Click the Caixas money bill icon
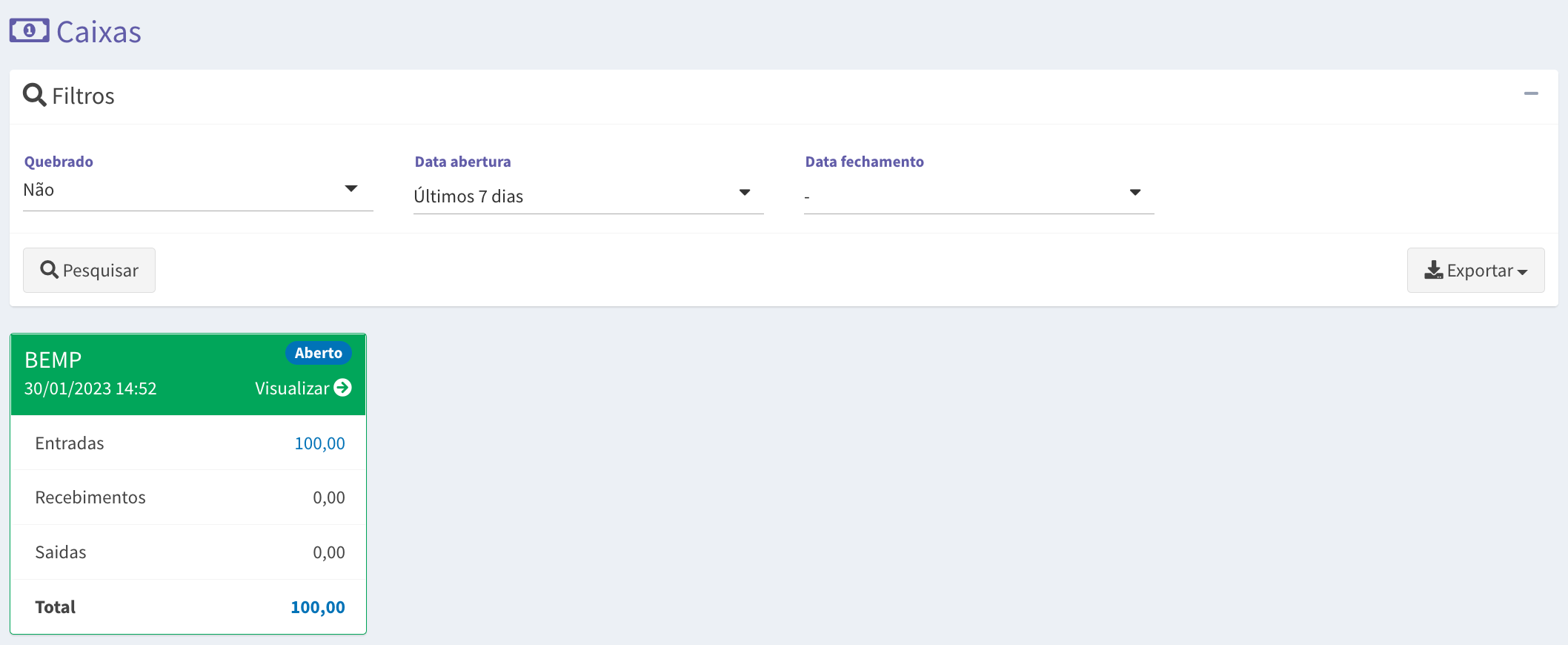 30,30
